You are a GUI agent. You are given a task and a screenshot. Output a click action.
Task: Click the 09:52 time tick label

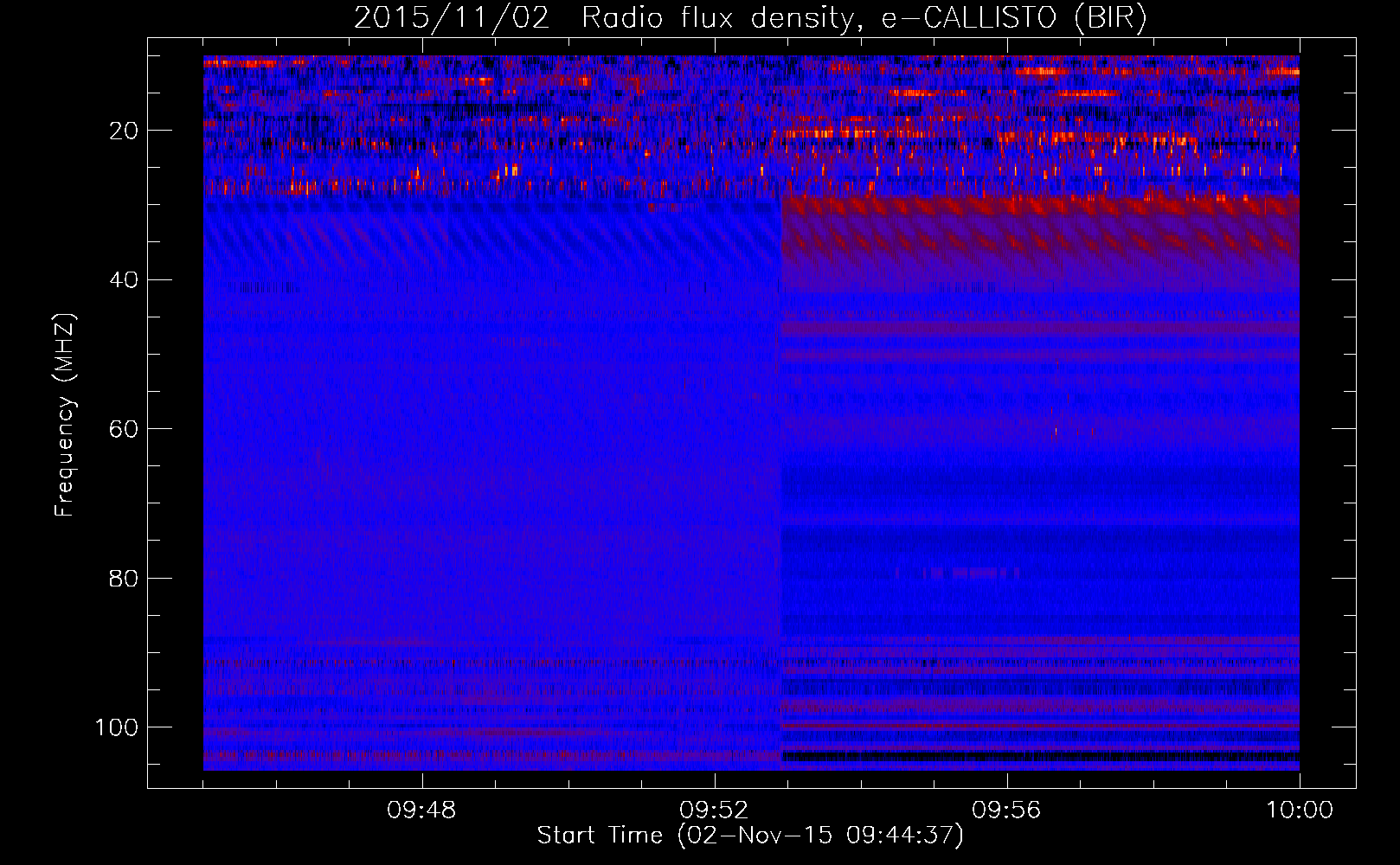[714, 811]
